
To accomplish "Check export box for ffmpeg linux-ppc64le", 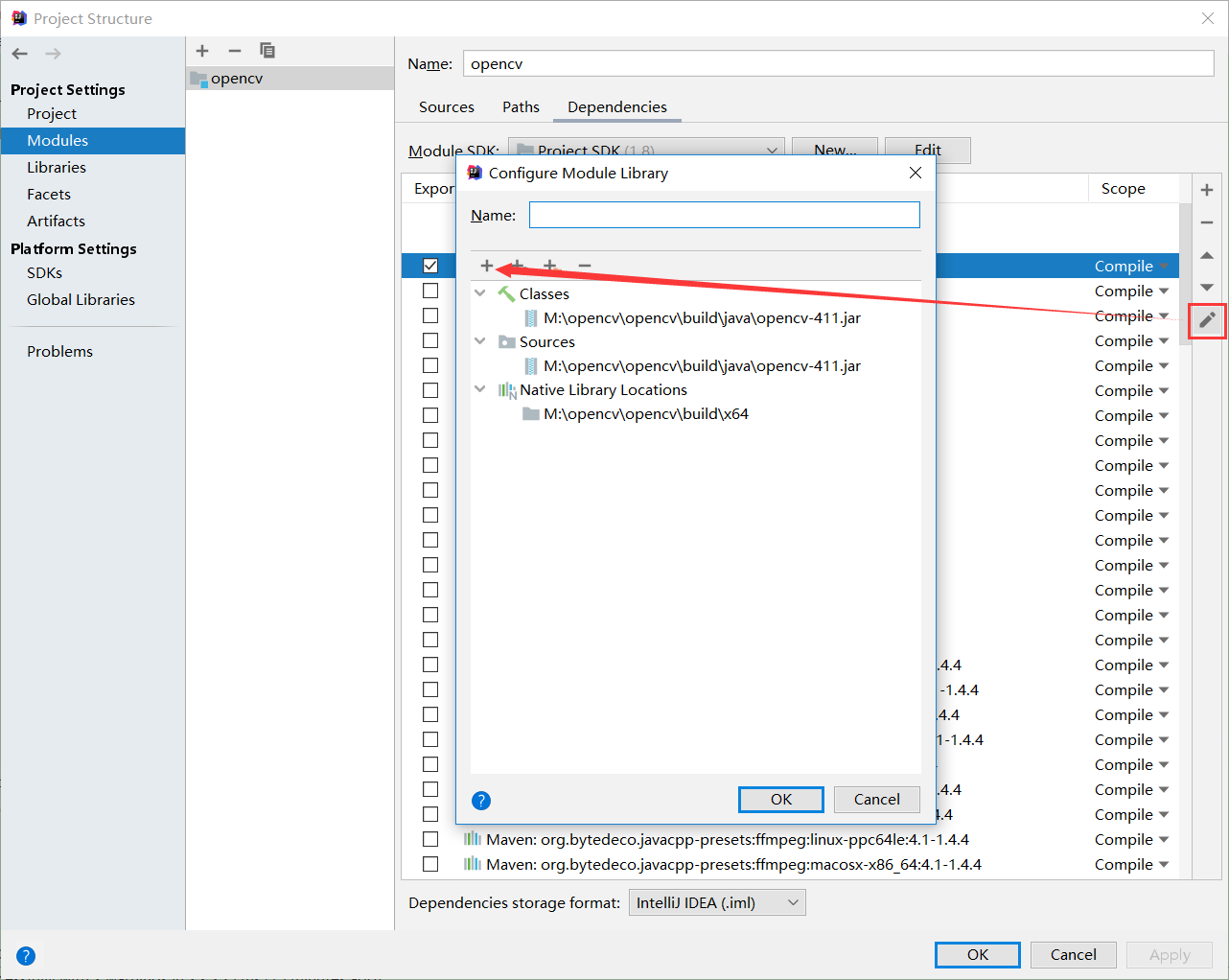I will click(x=430, y=839).
